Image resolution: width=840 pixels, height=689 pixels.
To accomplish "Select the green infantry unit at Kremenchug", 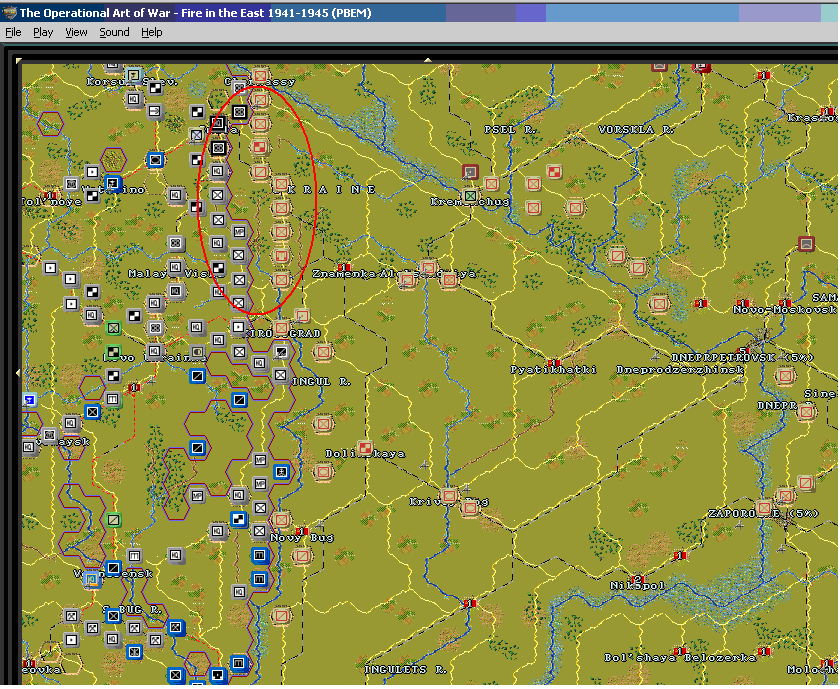I will tap(470, 196).
